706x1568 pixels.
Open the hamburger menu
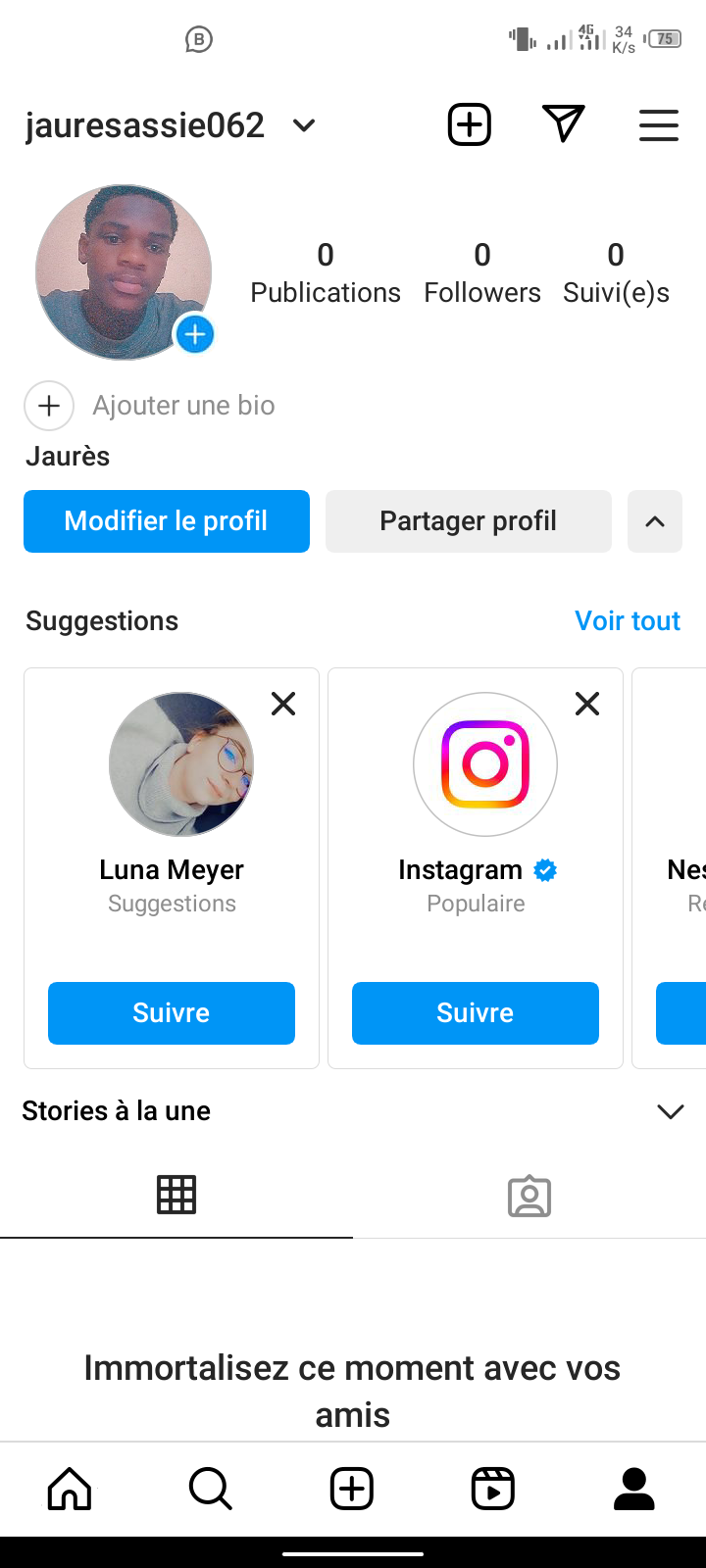click(659, 124)
